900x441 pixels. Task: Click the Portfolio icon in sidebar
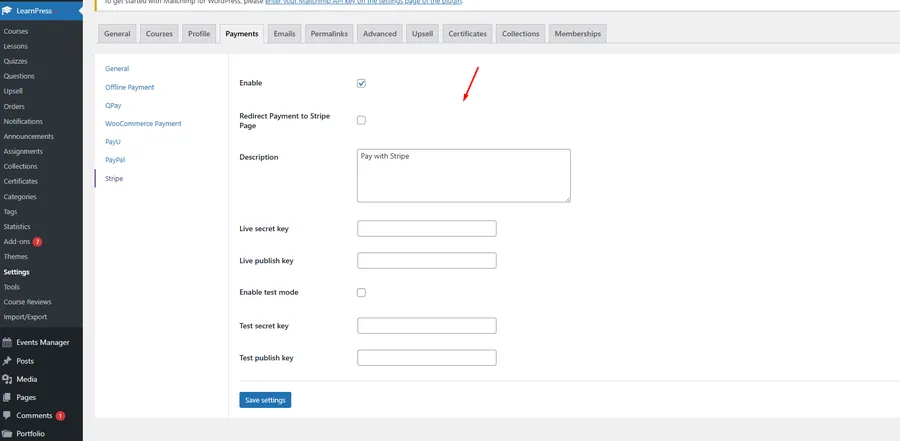(8, 433)
